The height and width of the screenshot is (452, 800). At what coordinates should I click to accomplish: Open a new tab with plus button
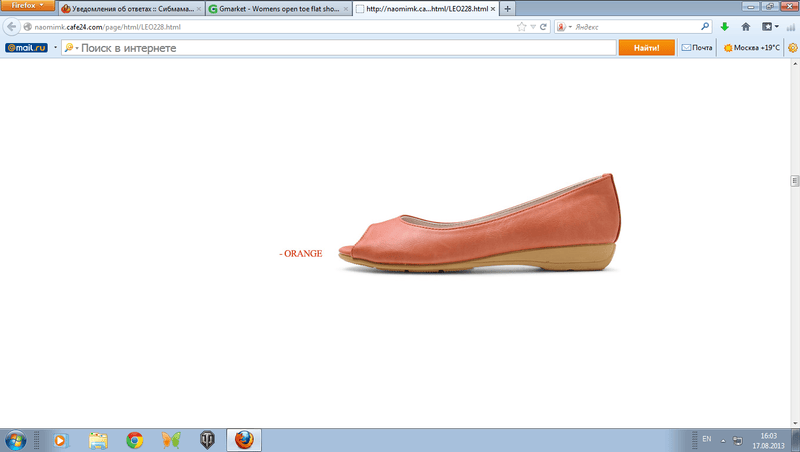coord(508,8)
